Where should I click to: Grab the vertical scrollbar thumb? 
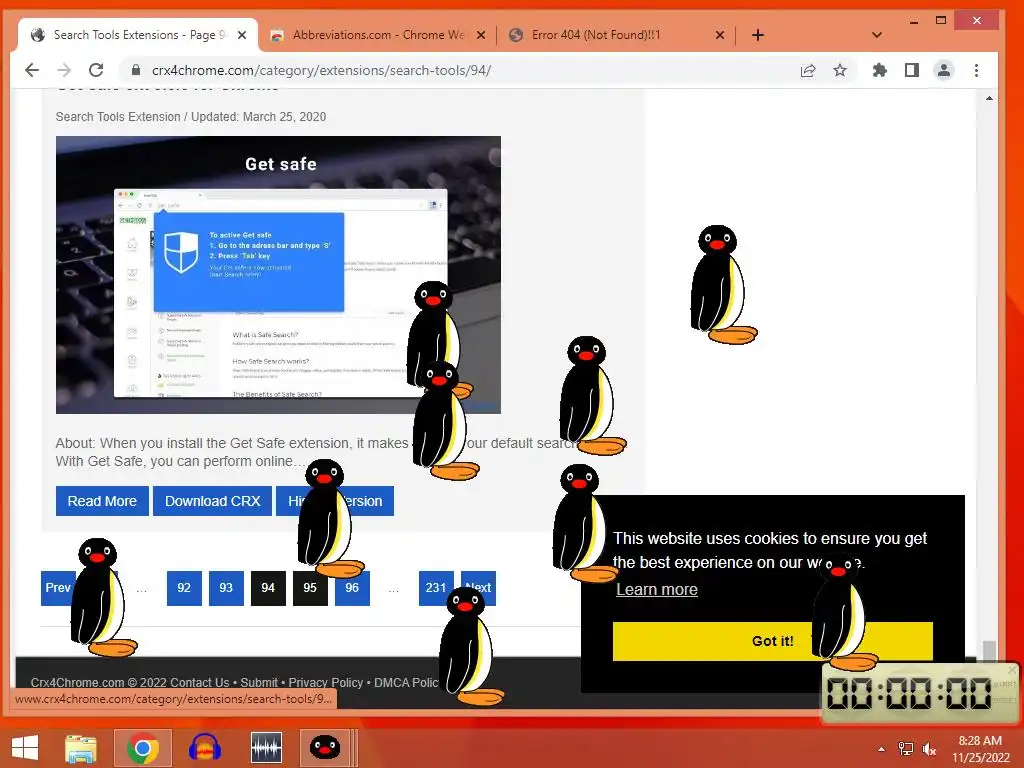click(x=989, y=650)
